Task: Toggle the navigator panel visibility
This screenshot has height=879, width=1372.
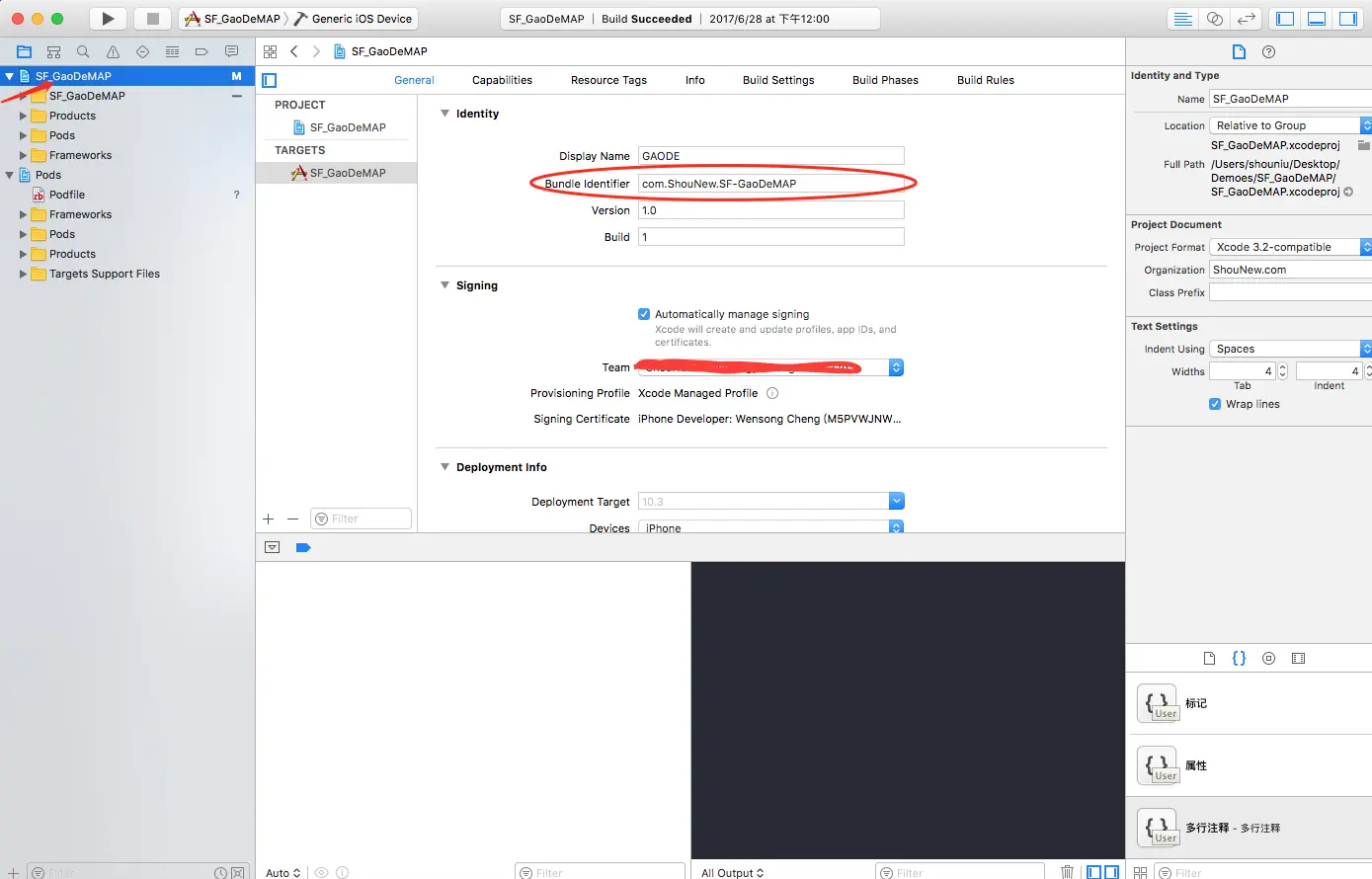Action: coord(1285,19)
